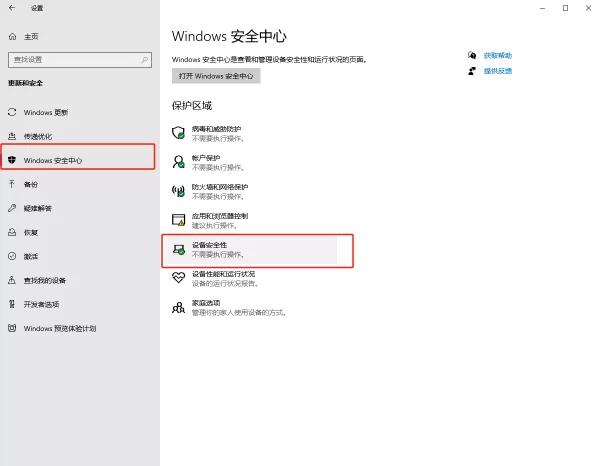The height and width of the screenshot is (466, 600).
Task: Open the 主页 home icon
Action: point(12,37)
